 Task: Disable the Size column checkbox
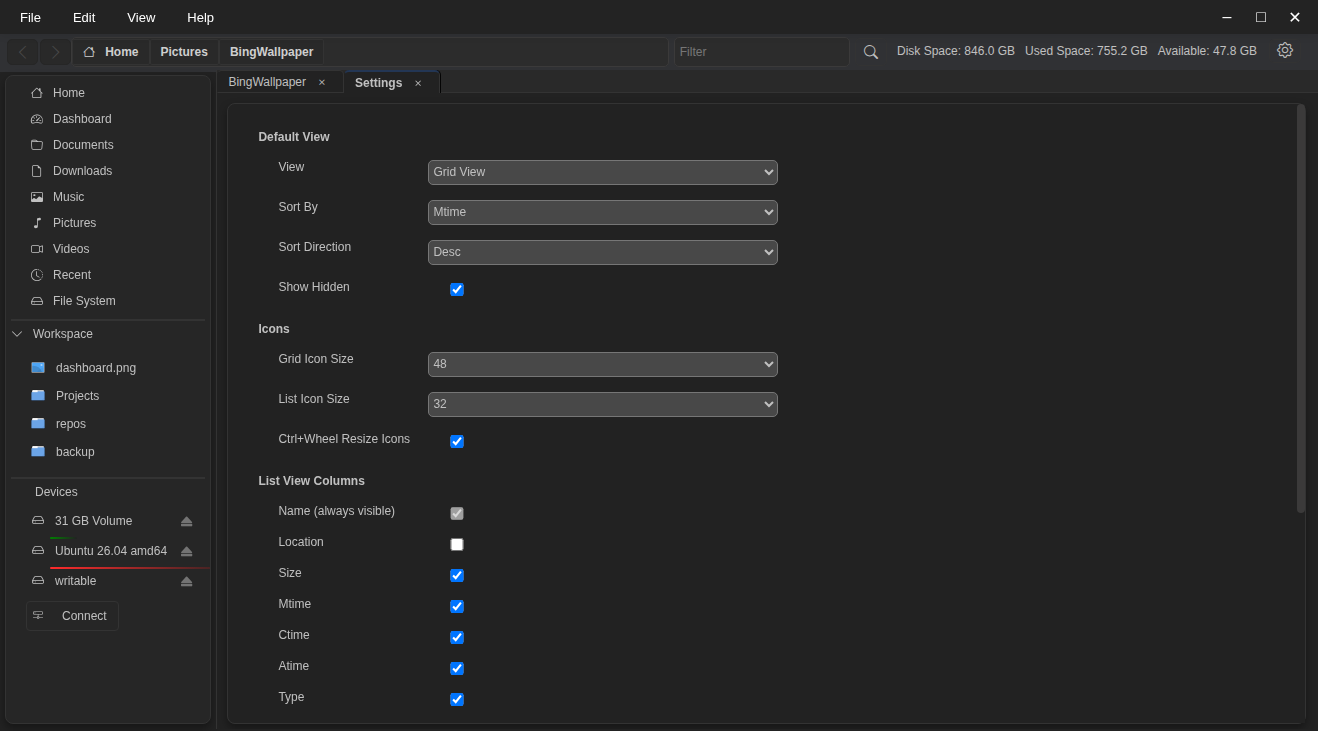(x=457, y=575)
